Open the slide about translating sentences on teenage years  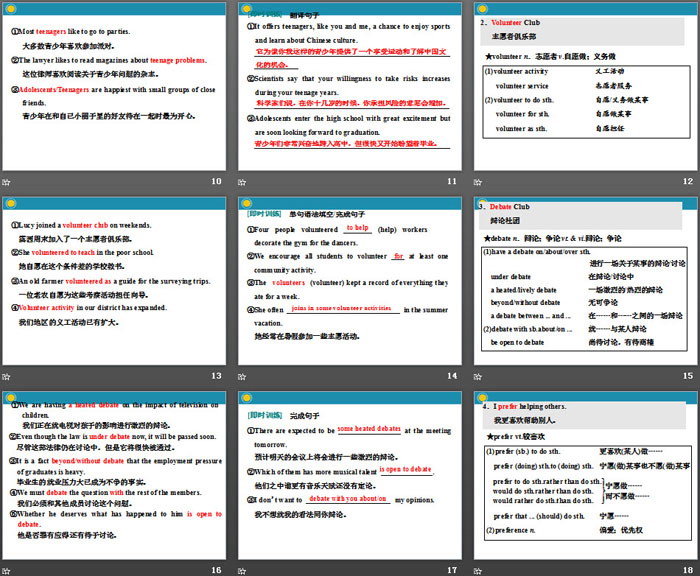point(349,85)
